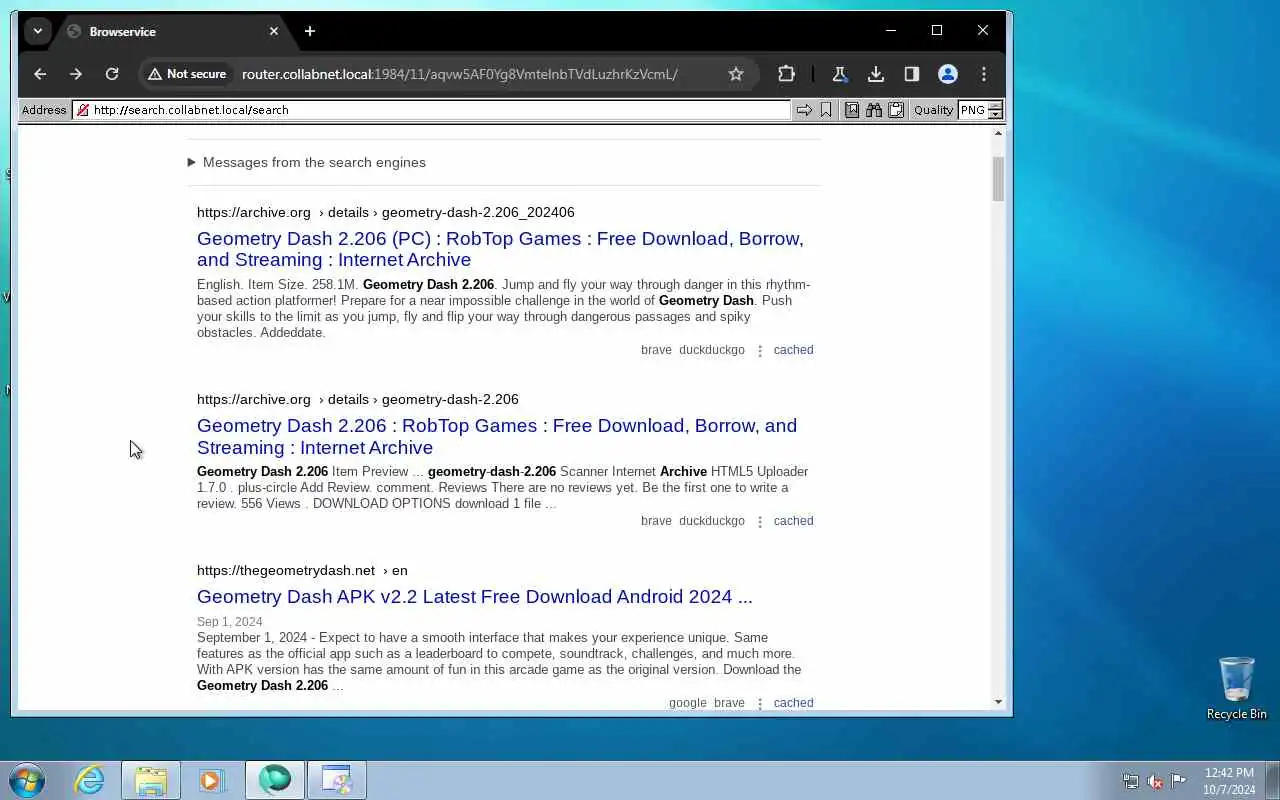1280x800 pixels.
Task: Click page scrollbar up arrow
Action: pos(998,133)
